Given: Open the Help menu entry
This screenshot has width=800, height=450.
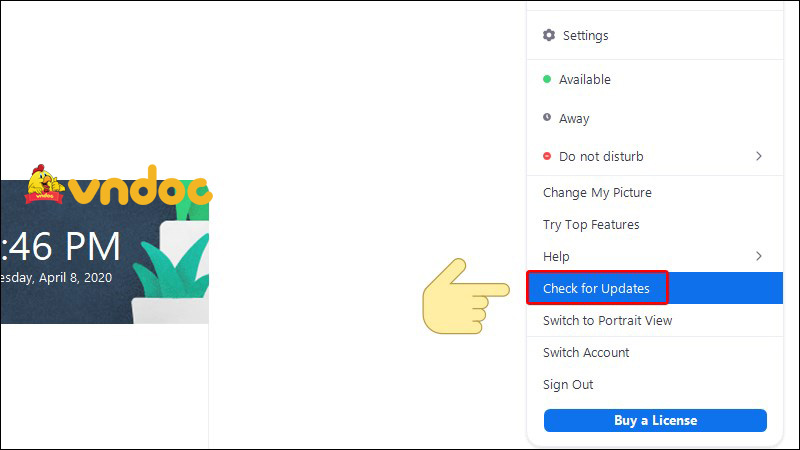Looking at the screenshot, I should [x=556, y=257].
